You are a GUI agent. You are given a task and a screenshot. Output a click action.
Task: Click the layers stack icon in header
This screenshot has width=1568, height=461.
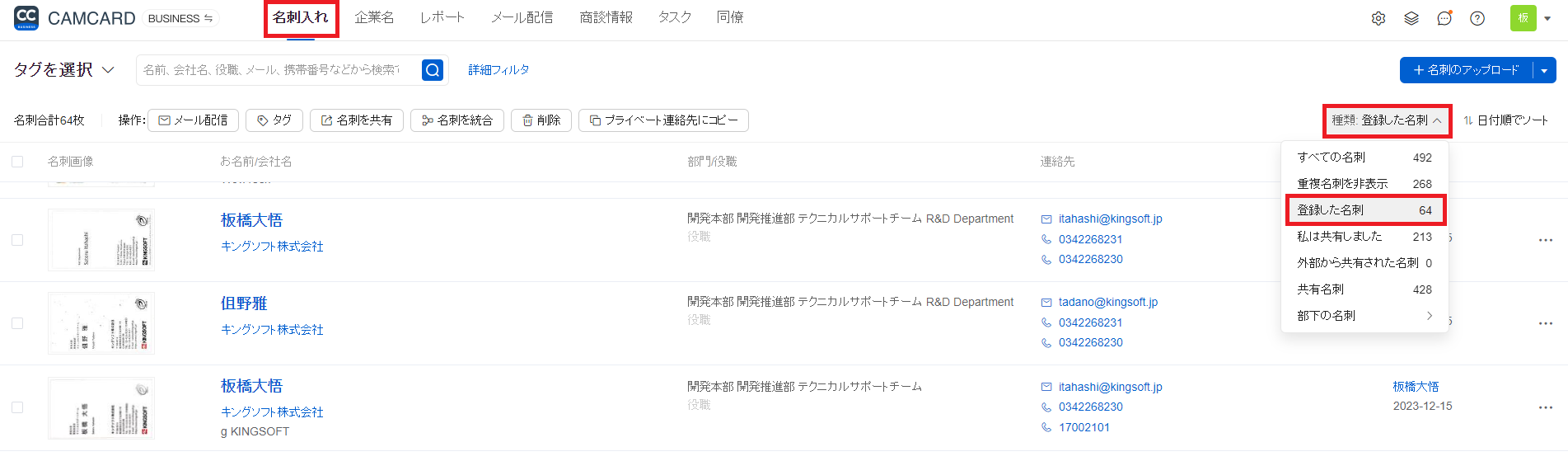tap(1411, 18)
